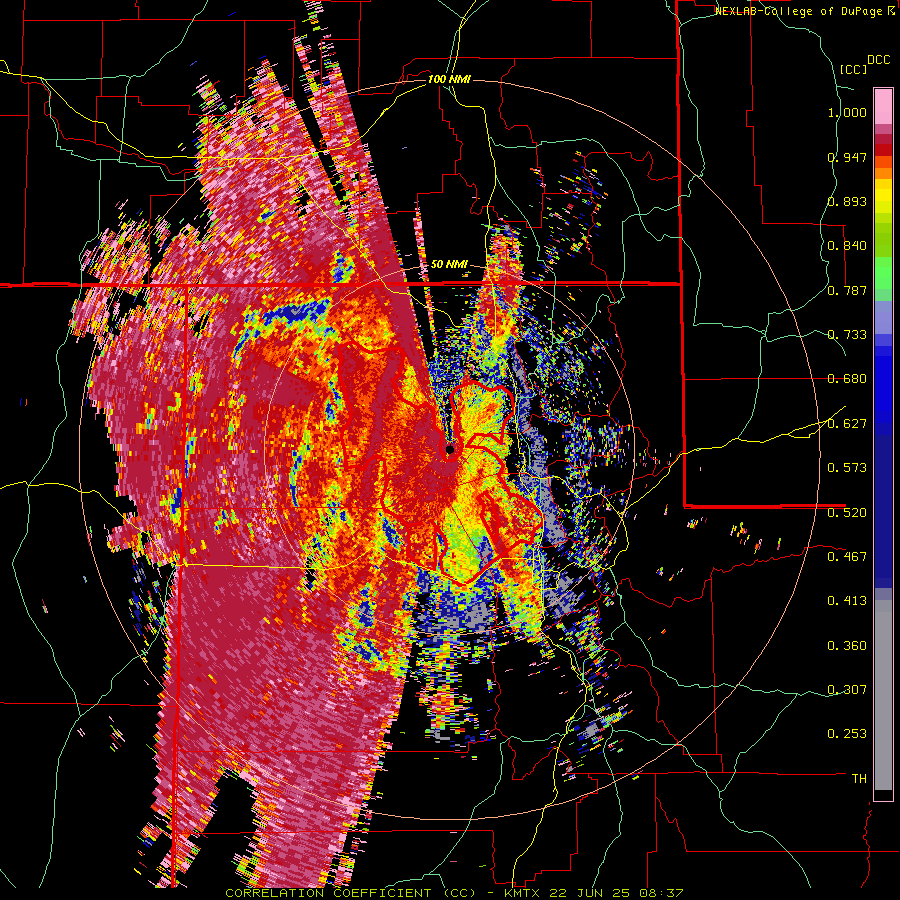900x900 pixels.
Task: Click the Correlation Coefficient KMTX caption text
Action: coord(454,893)
